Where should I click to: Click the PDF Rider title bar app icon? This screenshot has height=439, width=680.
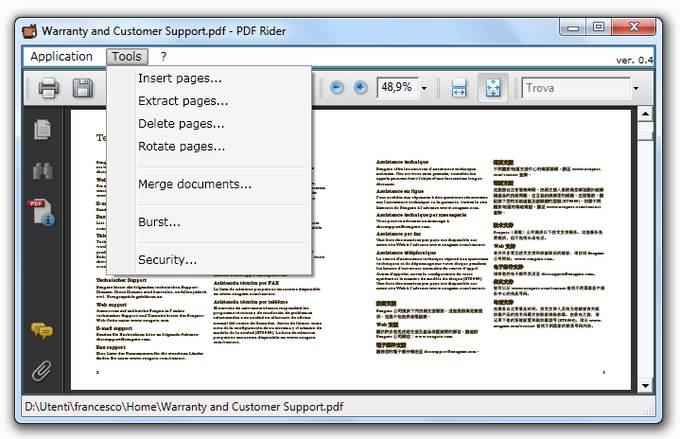point(29,31)
